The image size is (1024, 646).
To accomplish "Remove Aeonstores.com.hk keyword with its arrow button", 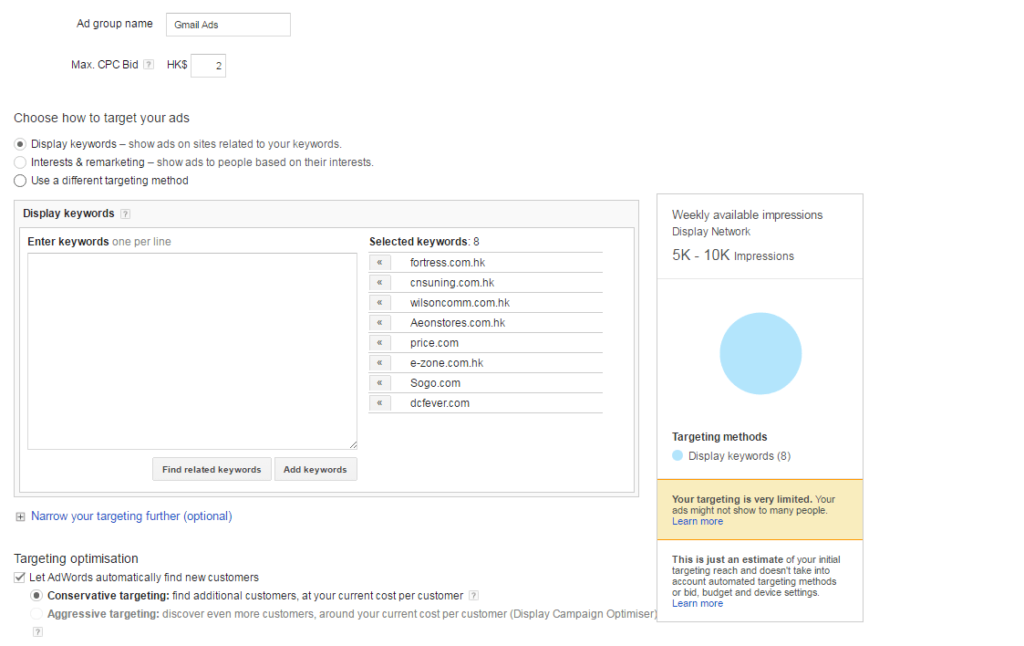I will point(379,323).
